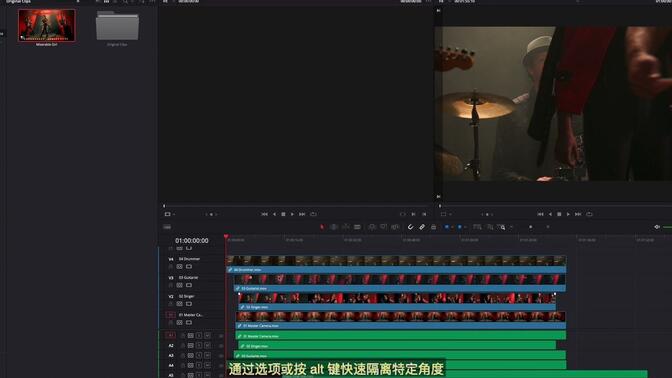Screen dimensions: 672x378
Task: Click the A1 audio destination control
Action: click(170, 336)
